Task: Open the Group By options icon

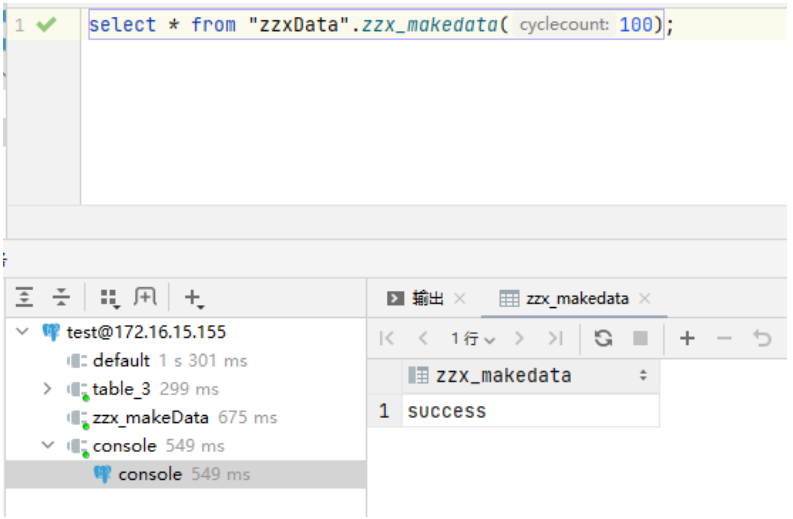Action: 109,297
